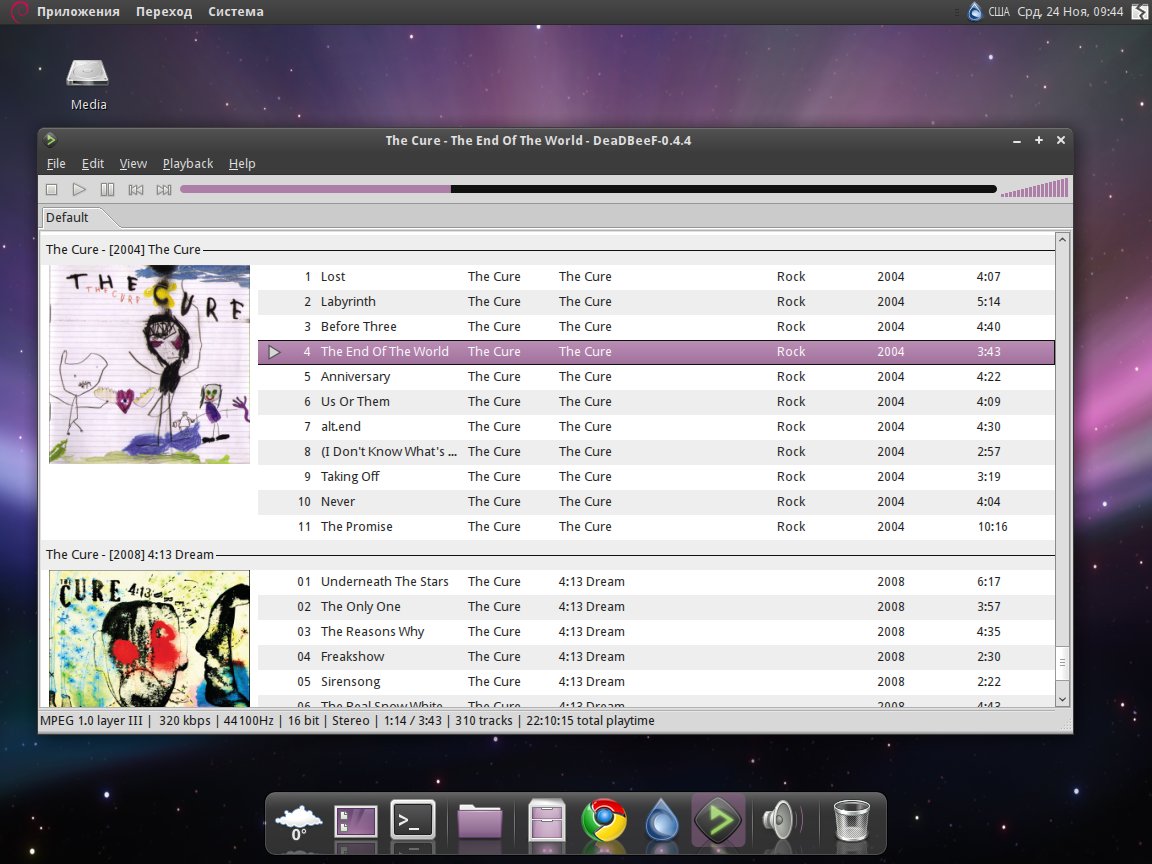Select the track Anniversary
Screen dimensions: 1152x864
coord(656,377)
